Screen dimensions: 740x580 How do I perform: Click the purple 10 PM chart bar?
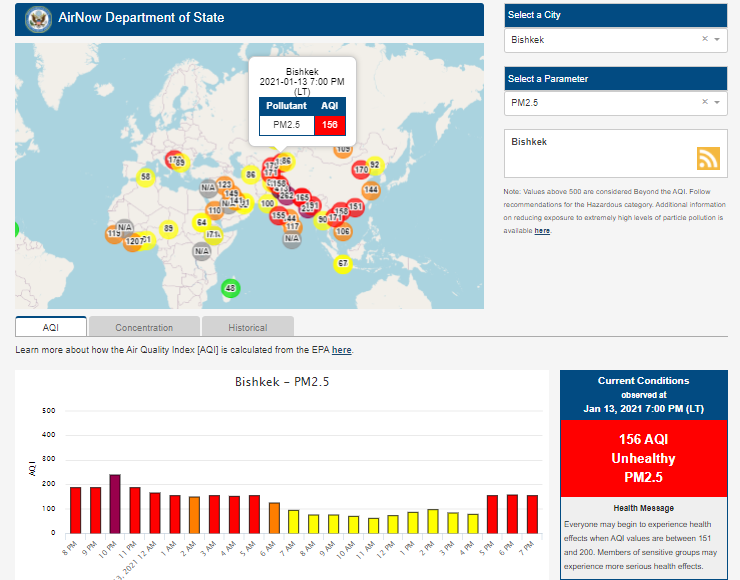(115, 504)
